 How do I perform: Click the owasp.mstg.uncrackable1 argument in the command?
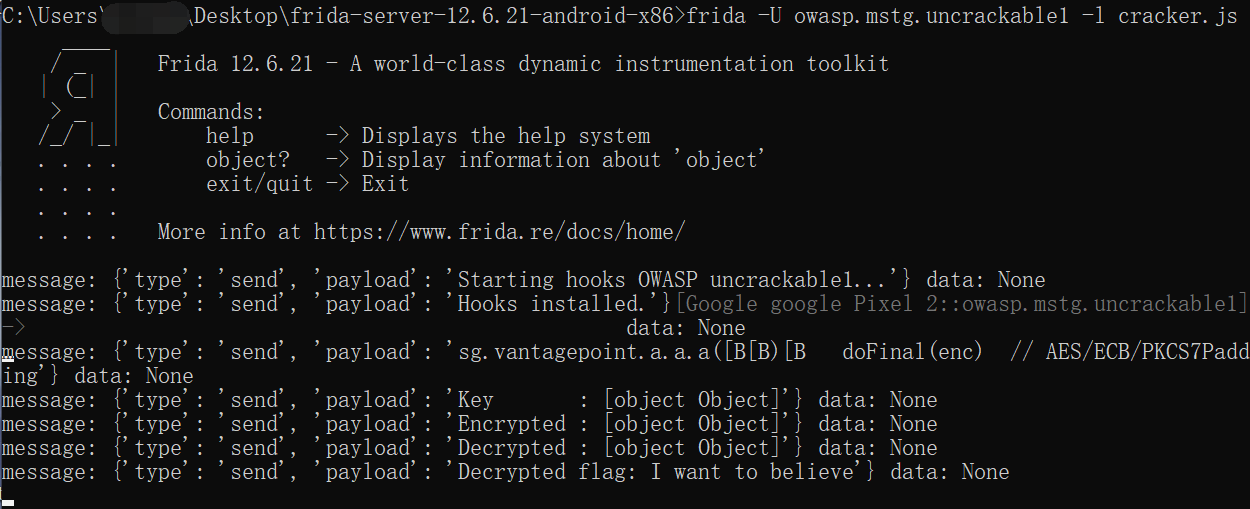[x=925, y=16]
